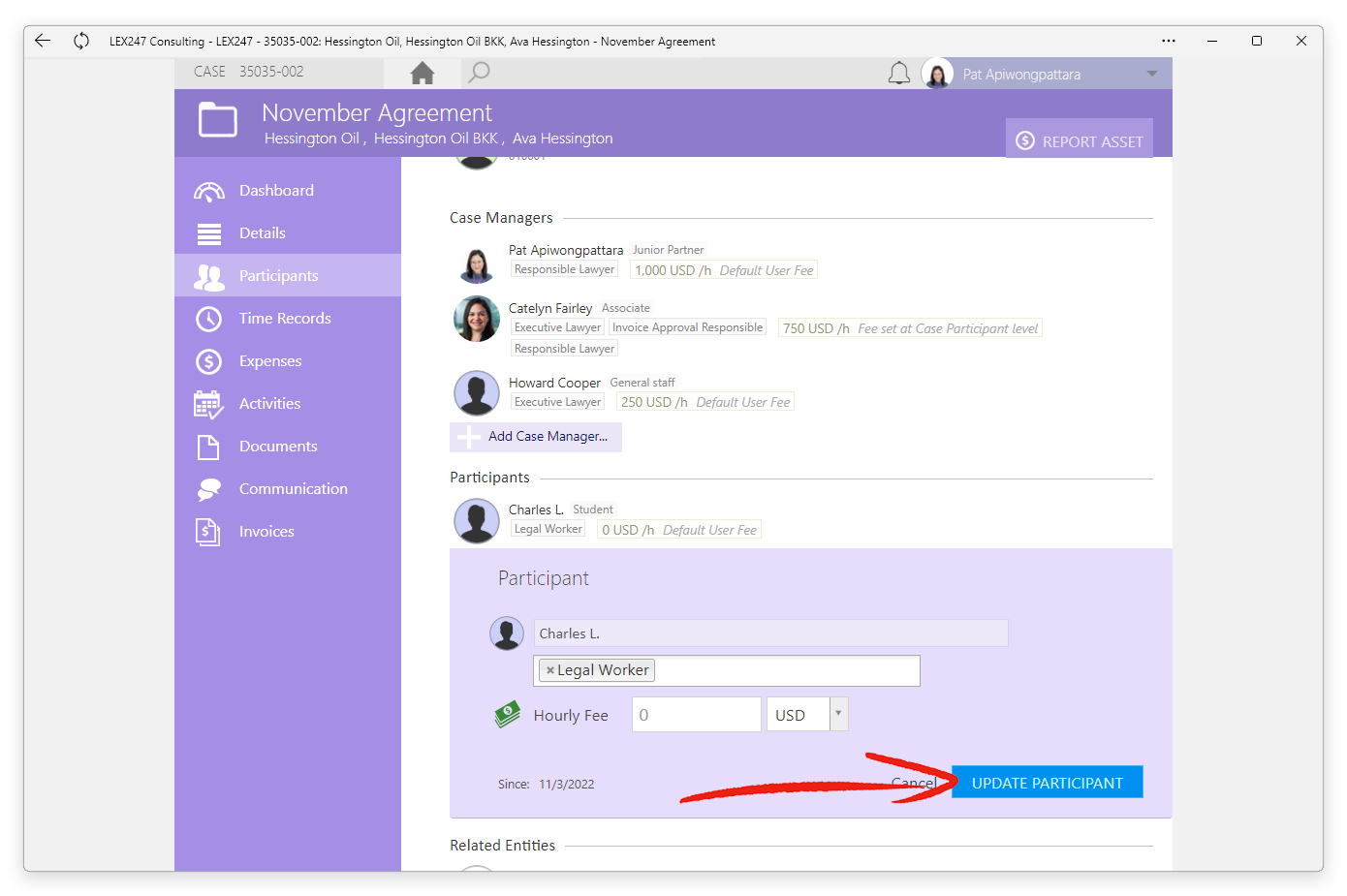1347x896 pixels.
Task: Open Time Records
Action: pos(288,319)
